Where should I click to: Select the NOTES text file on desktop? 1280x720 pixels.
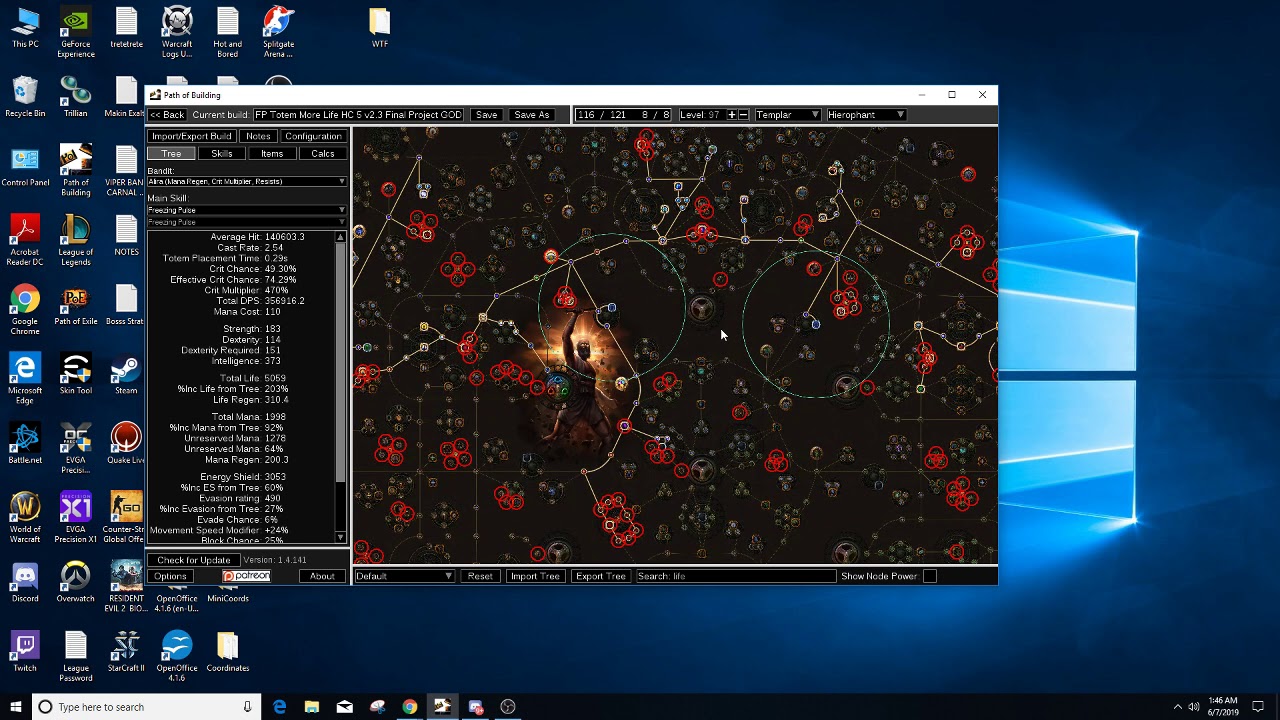click(126, 235)
